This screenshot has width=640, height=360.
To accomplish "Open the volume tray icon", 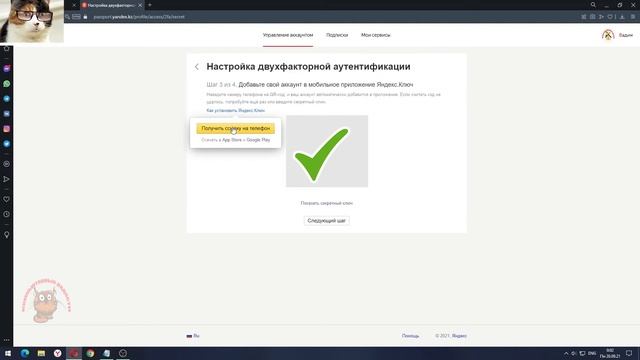I will (574, 353).
